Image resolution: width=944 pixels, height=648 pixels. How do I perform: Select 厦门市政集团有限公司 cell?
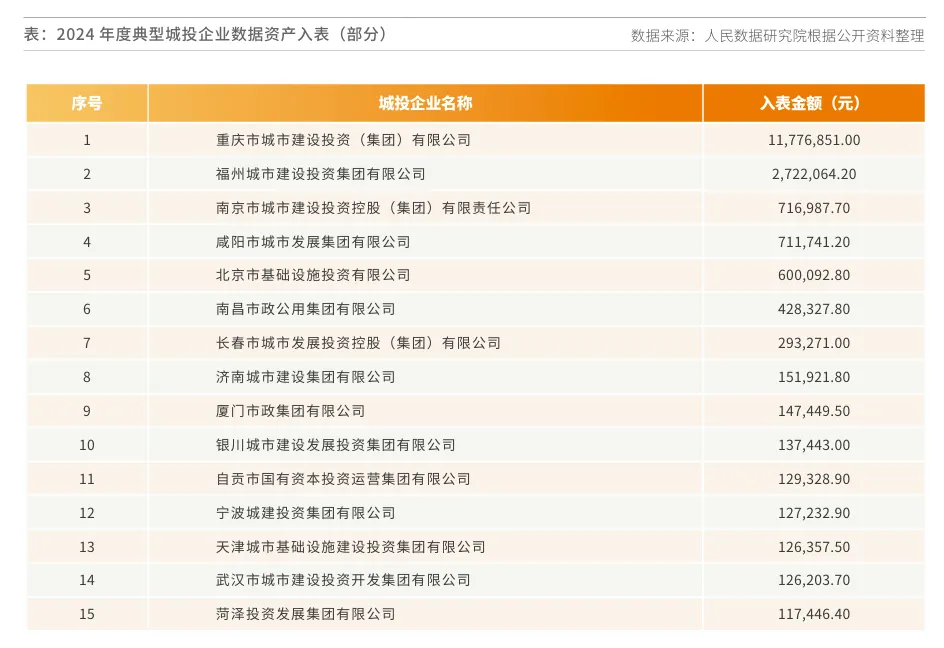[x=290, y=411]
